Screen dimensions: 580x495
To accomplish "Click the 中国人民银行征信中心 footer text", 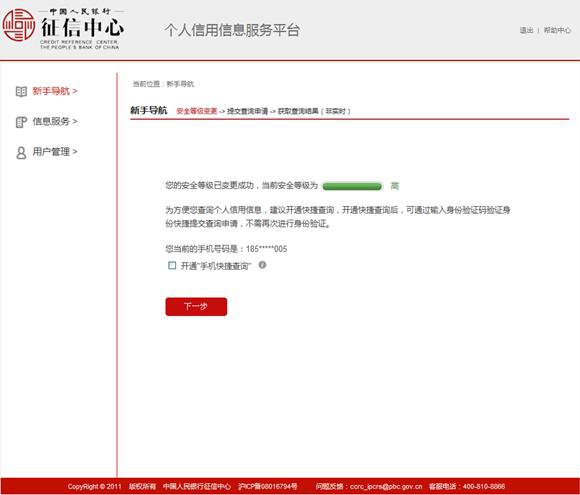I will click(197, 486).
